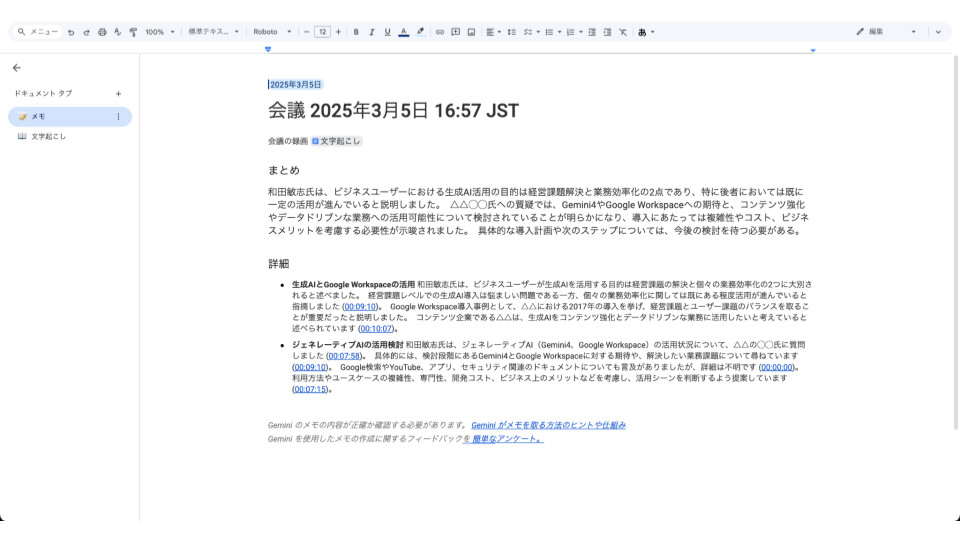The image size is (960, 540).
Task: Toggle bold formatting
Action: [356, 32]
